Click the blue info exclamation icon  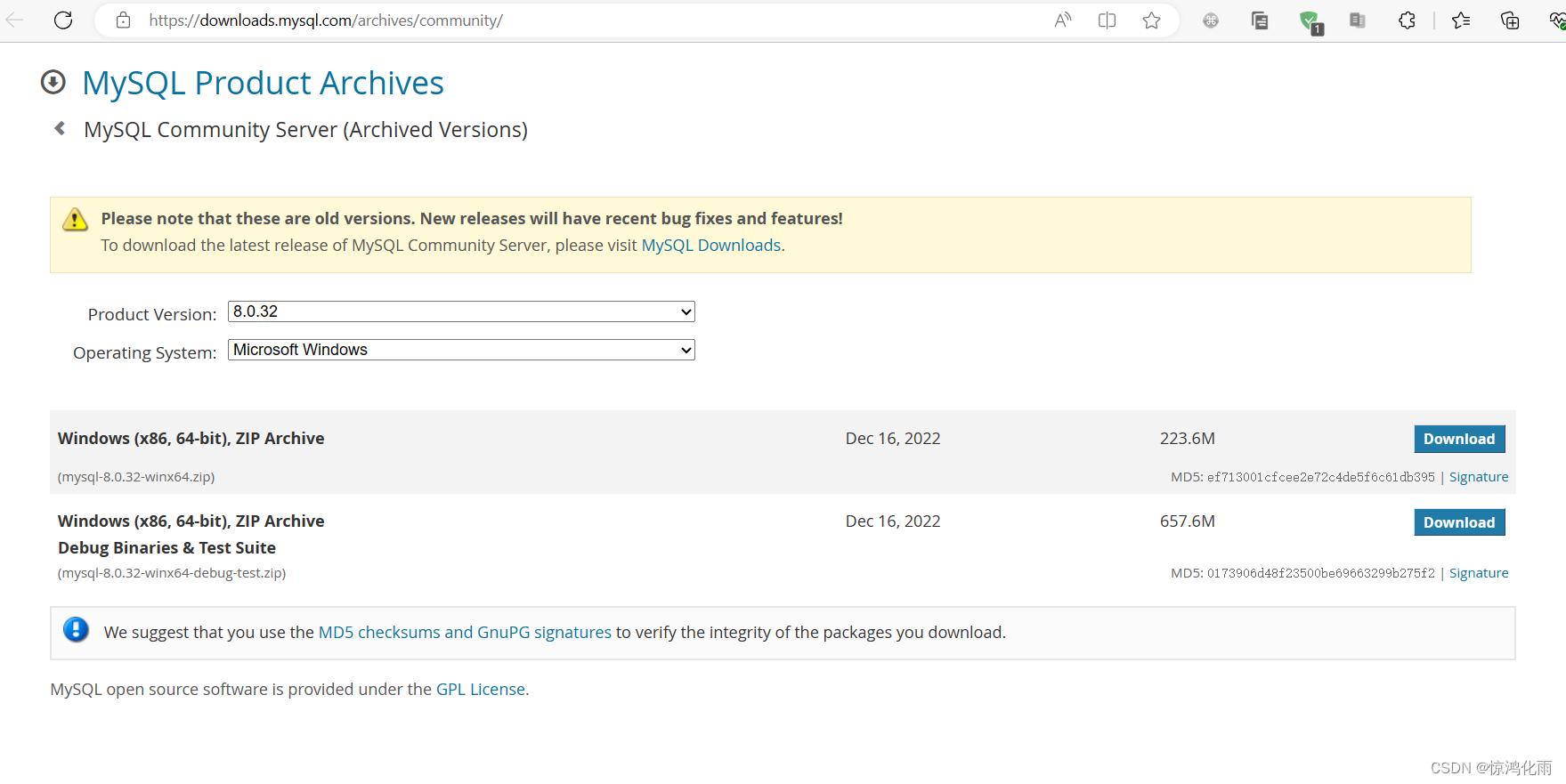tap(76, 630)
